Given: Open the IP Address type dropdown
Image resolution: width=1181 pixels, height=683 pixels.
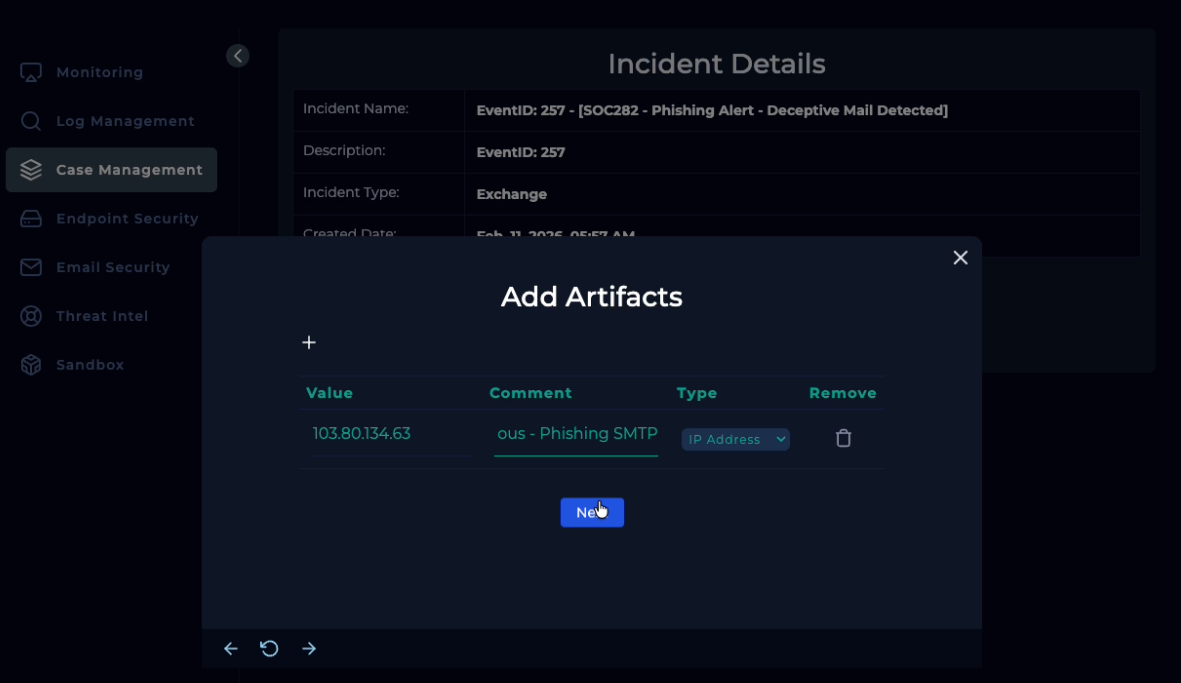Looking at the screenshot, I should coord(735,439).
